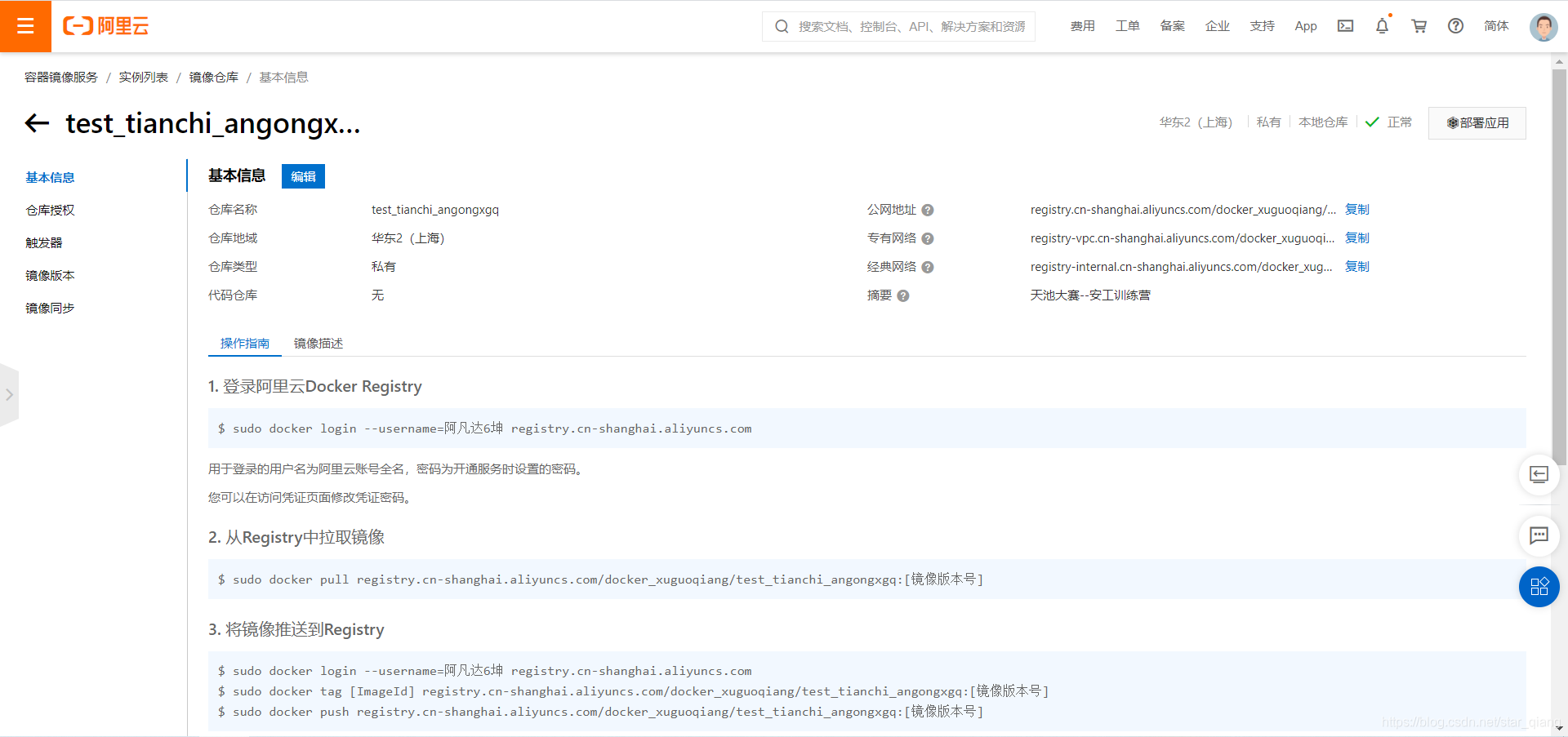
Task: Switch language via 简体
Action: (x=1497, y=26)
